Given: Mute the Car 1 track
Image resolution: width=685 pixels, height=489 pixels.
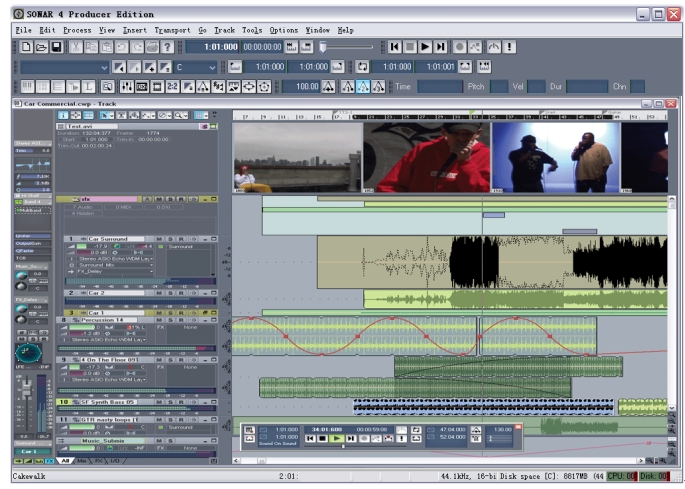Looking at the screenshot, I should 159,313.
